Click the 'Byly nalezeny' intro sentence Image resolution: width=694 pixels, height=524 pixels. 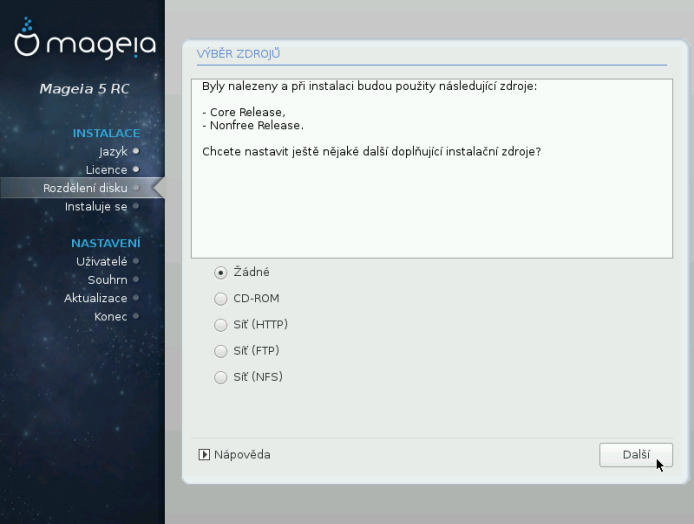coord(369,86)
